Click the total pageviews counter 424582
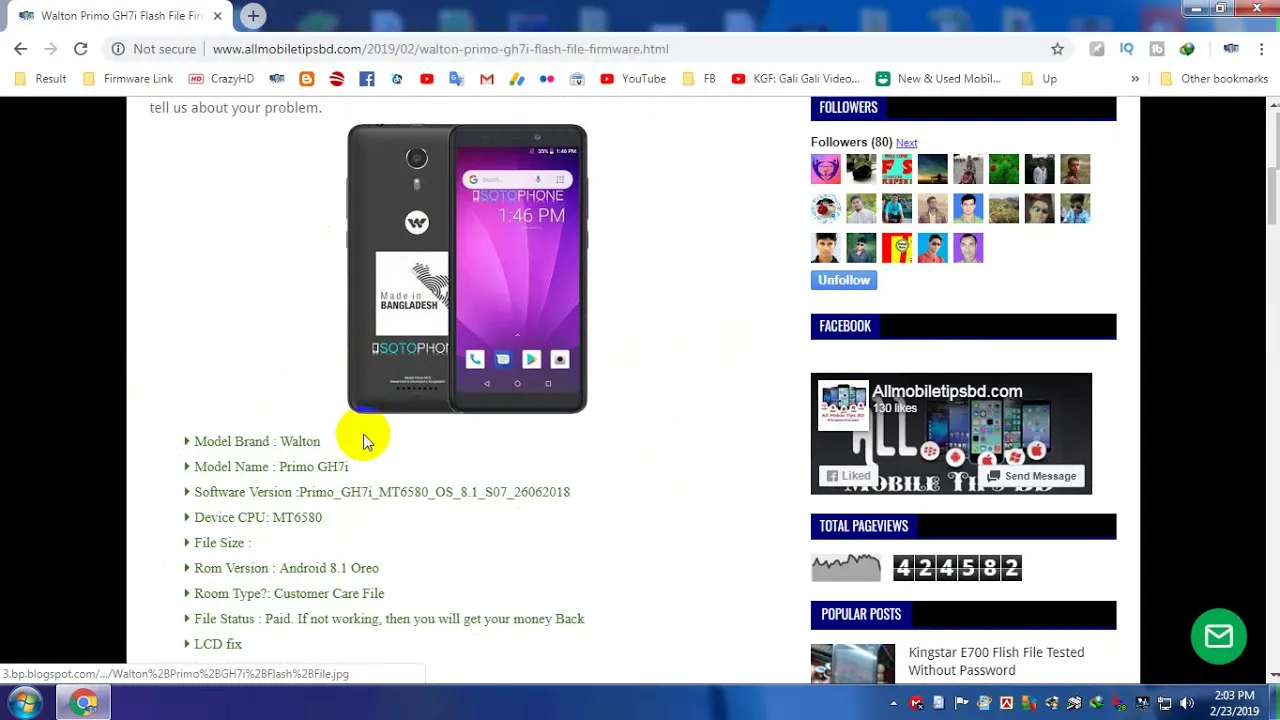Screen dimensions: 1280x720 point(957,568)
